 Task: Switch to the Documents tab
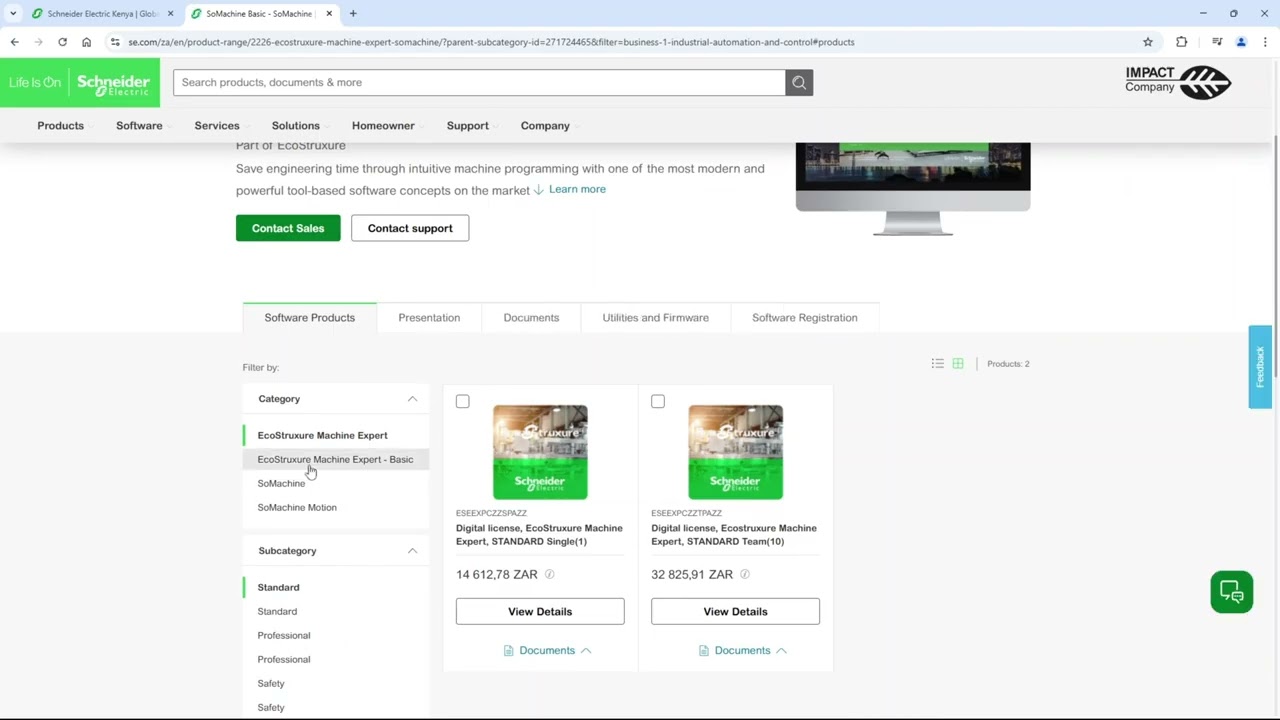531,317
